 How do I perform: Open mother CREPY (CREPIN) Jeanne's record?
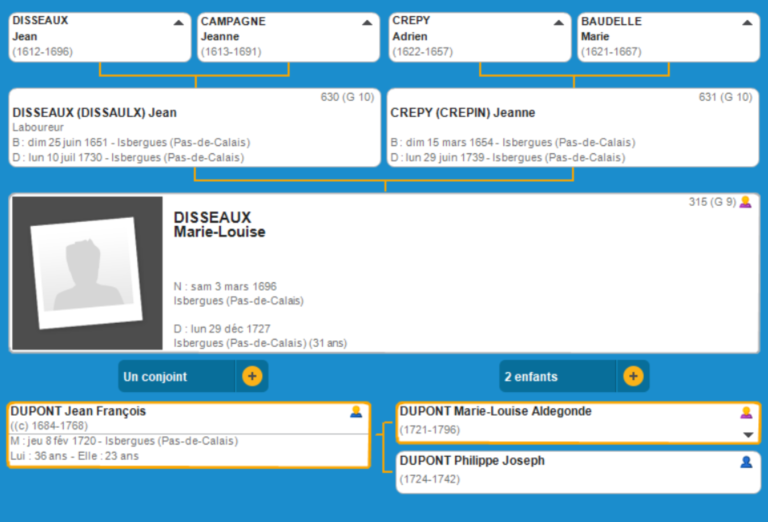tap(462, 113)
